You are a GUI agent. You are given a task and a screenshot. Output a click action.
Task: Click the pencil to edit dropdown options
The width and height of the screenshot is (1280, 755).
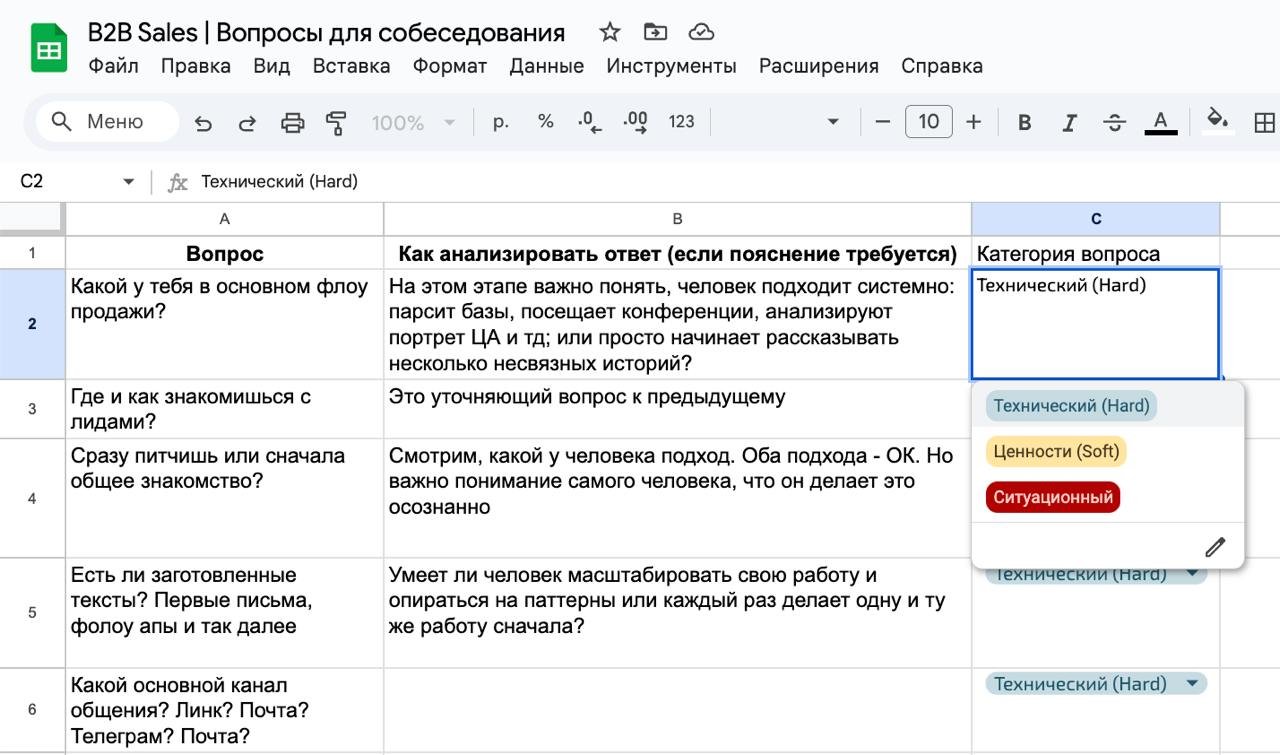(1214, 546)
